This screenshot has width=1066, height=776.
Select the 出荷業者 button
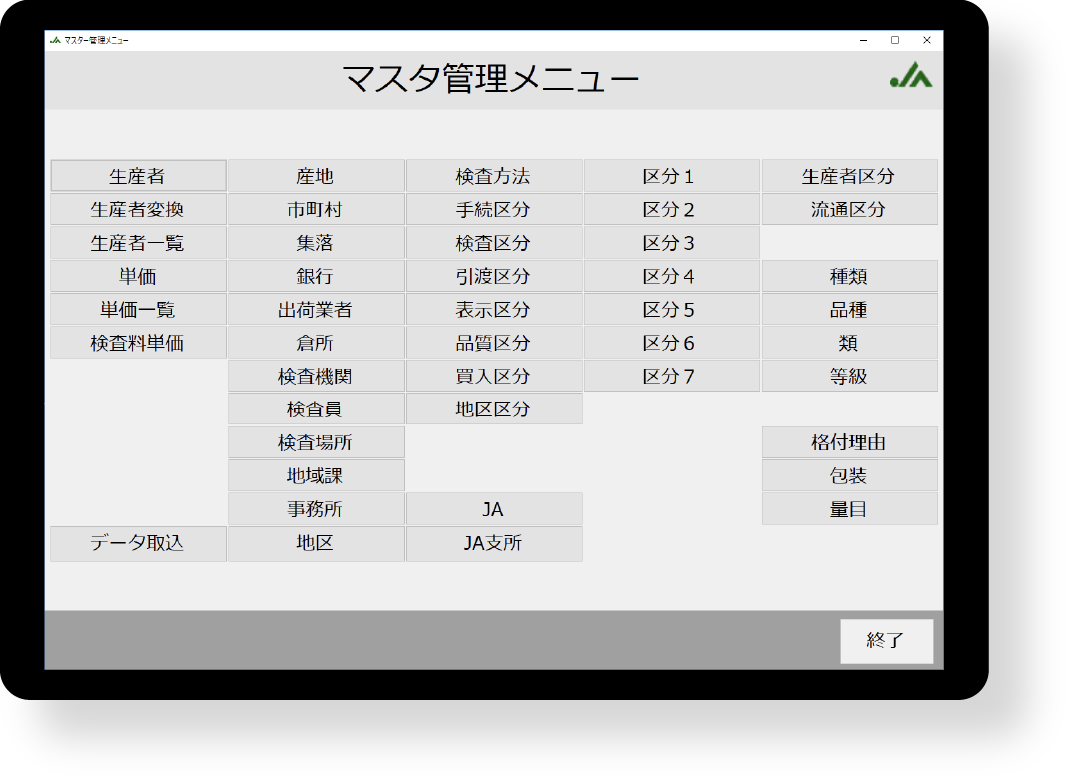click(x=316, y=310)
